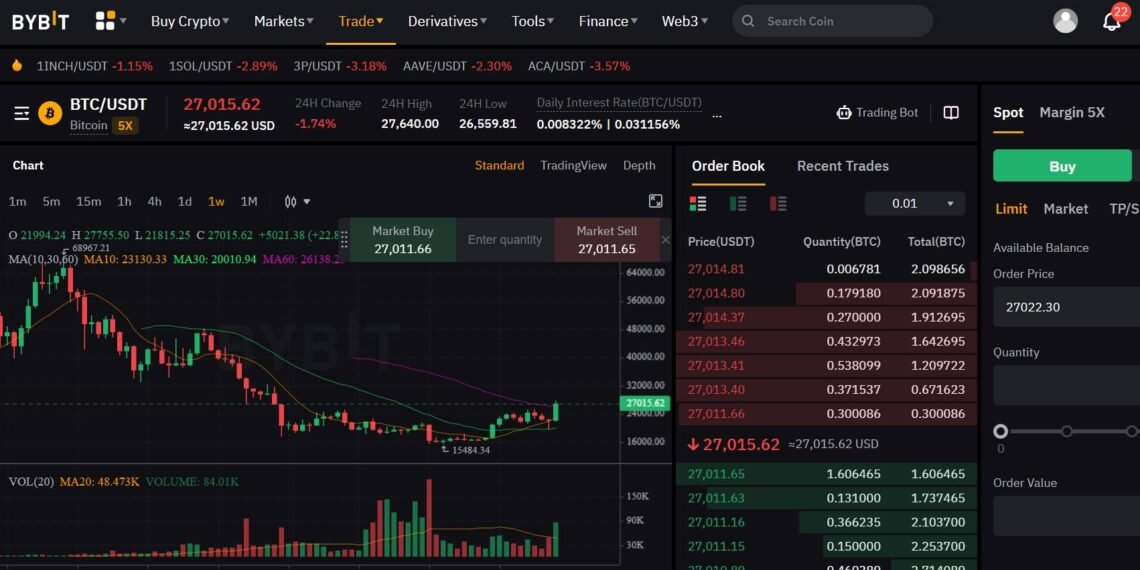Click the search magnifier icon
The height and width of the screenshot is (570, 1140).
pyautogui.click(x=748, y=21)
